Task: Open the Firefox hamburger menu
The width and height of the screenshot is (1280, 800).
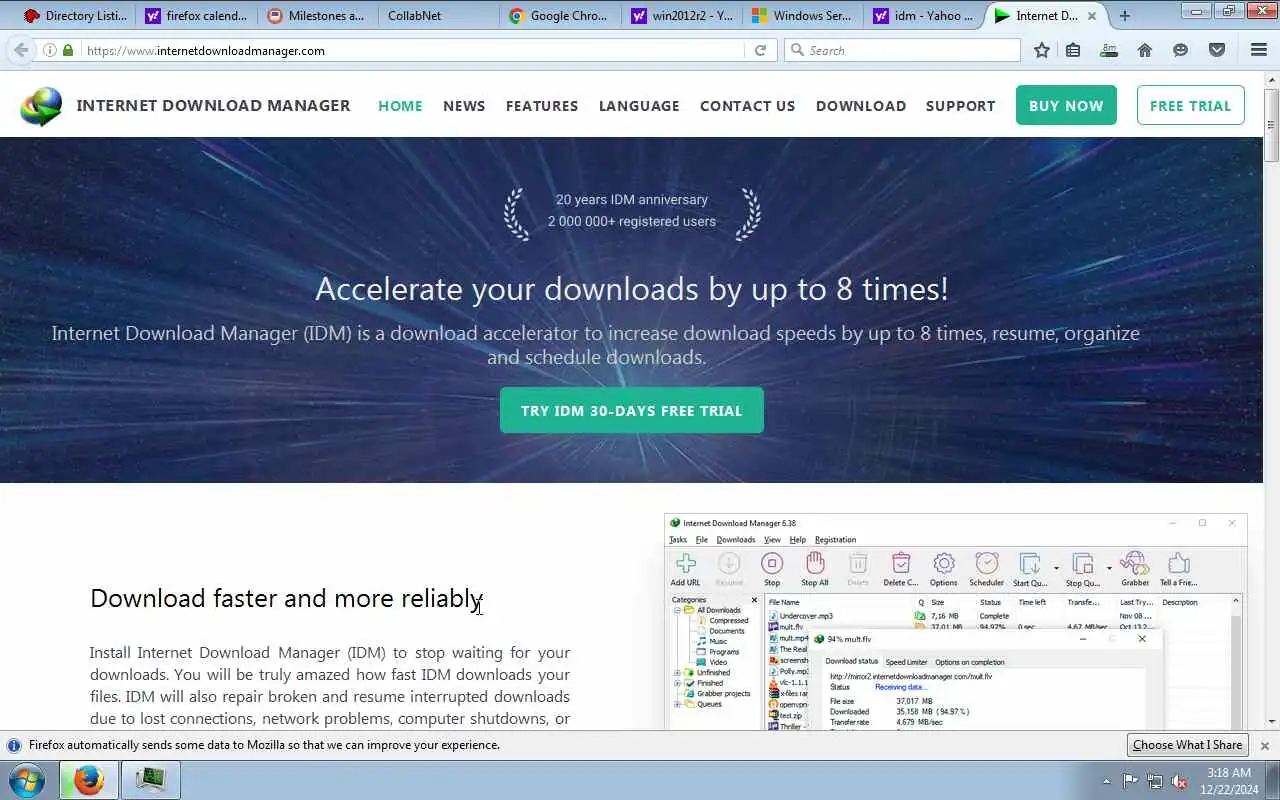Action: click(1259, 50)
